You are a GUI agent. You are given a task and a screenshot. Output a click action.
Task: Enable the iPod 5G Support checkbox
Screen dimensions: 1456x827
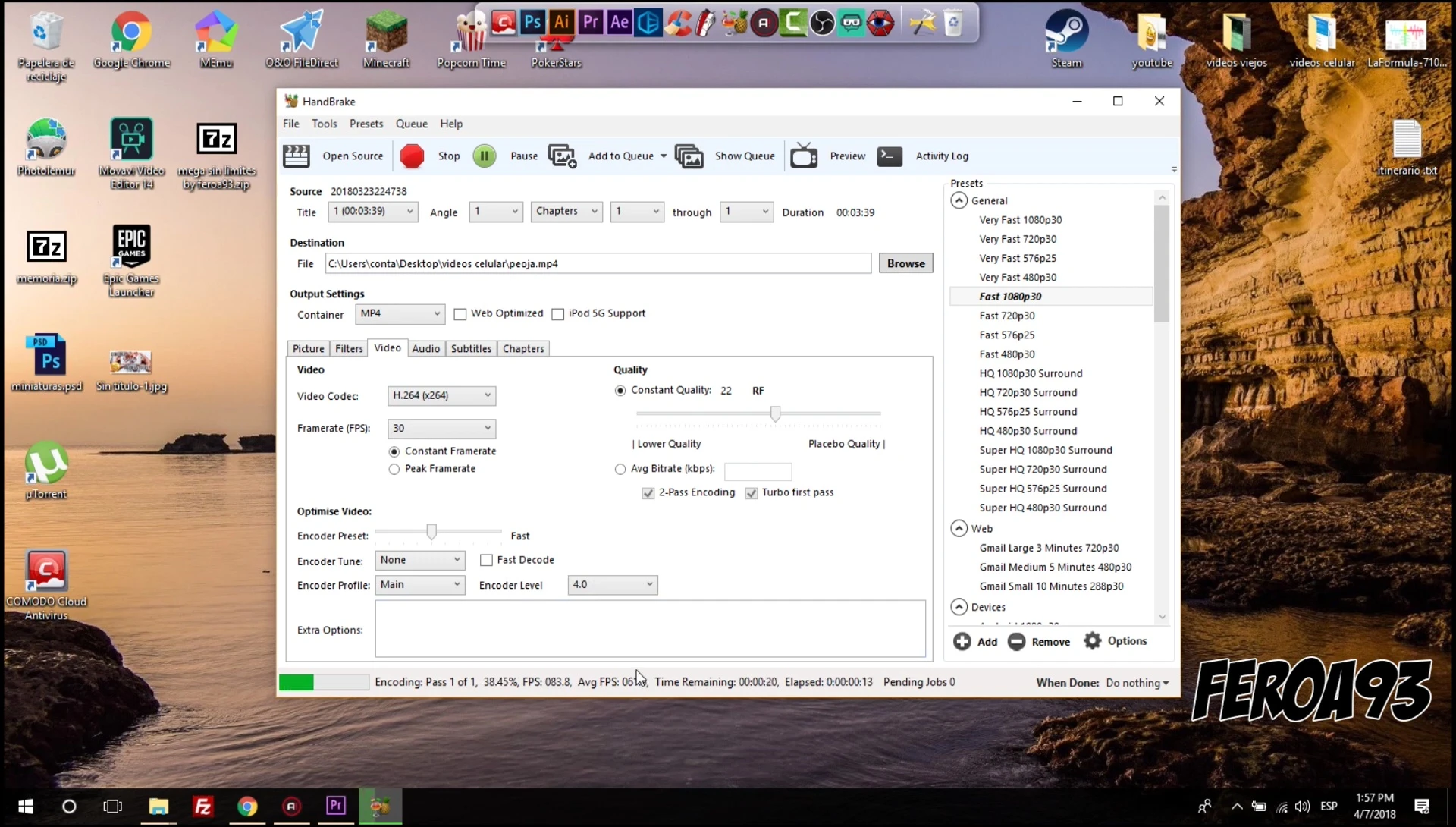pyautogui.click(x=558, y=314)
